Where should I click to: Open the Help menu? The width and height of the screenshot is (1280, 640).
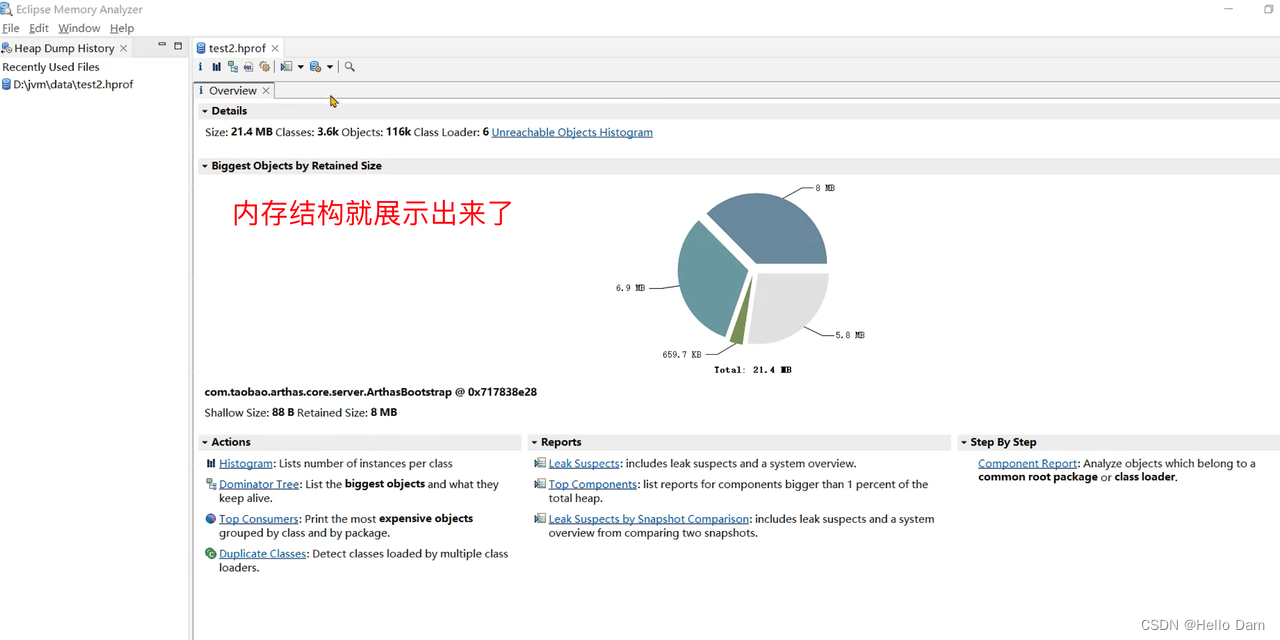tap(122, 28)
